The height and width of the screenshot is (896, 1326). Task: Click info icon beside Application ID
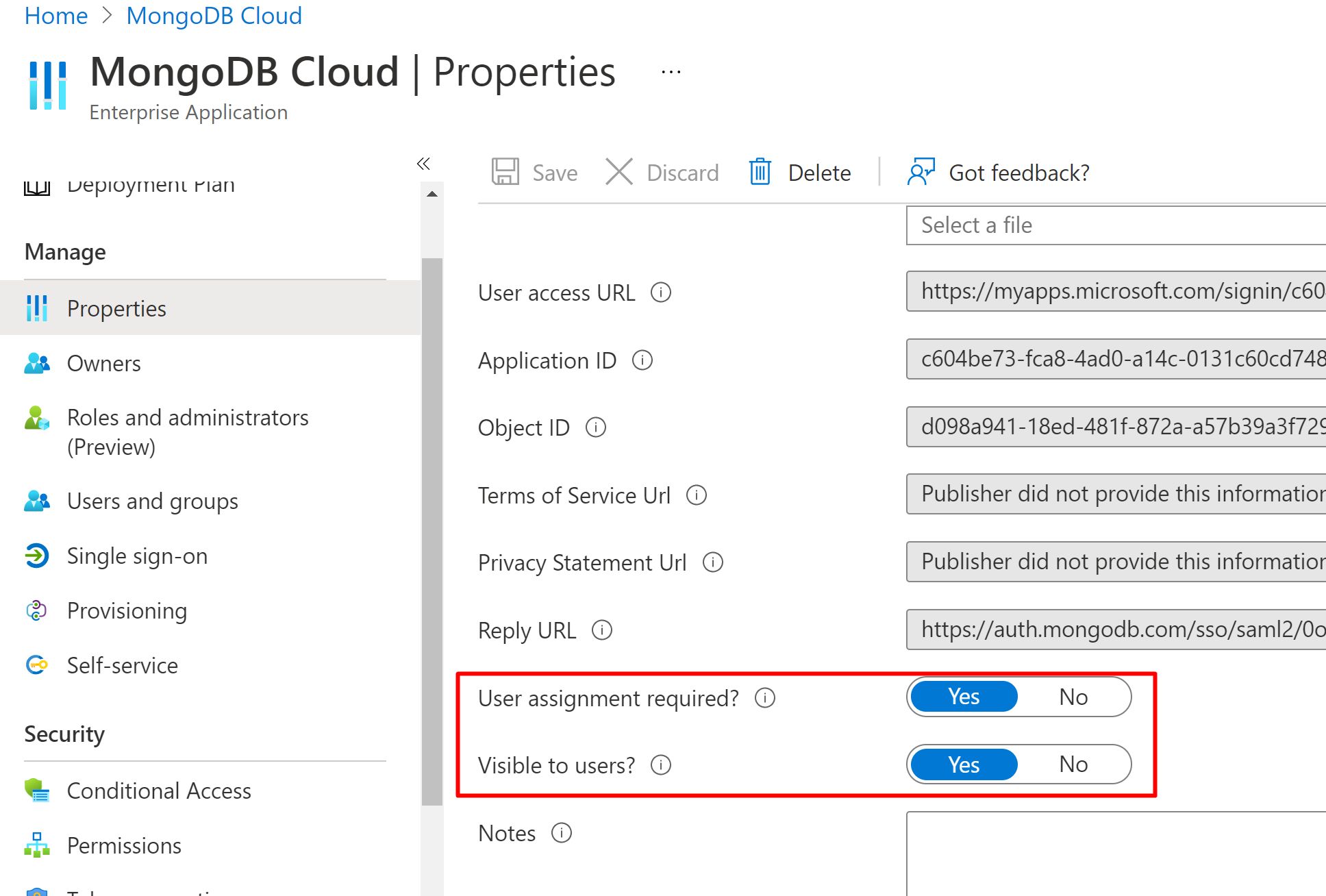pos(642,360)
